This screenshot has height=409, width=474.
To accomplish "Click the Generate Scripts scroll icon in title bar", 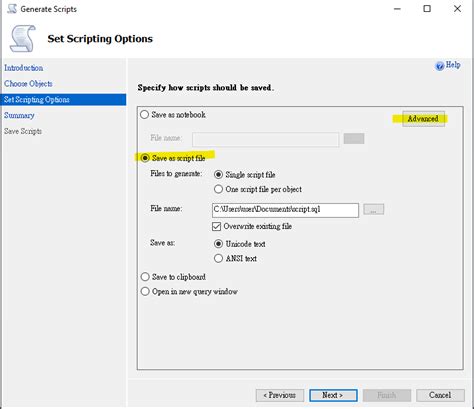I will pyautogui.click(x=12, y=9).
